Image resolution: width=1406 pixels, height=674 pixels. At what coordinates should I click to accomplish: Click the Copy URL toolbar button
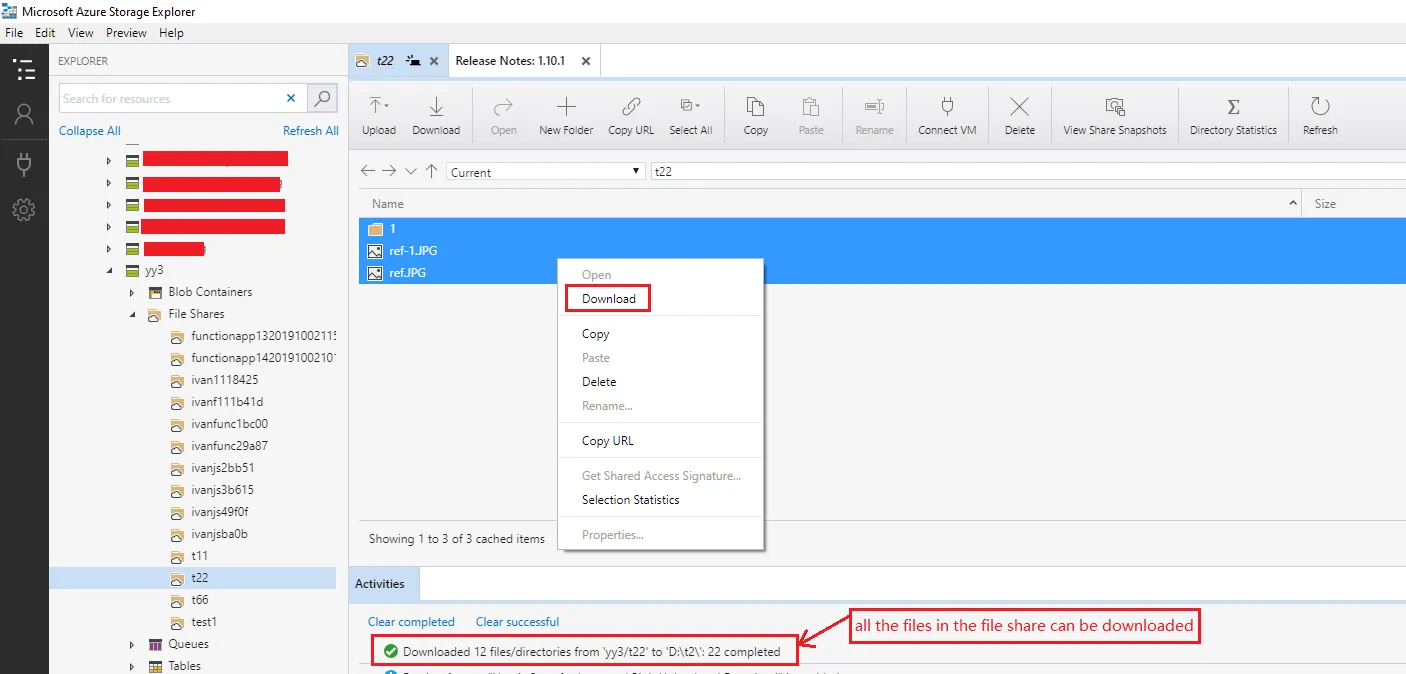631,116
